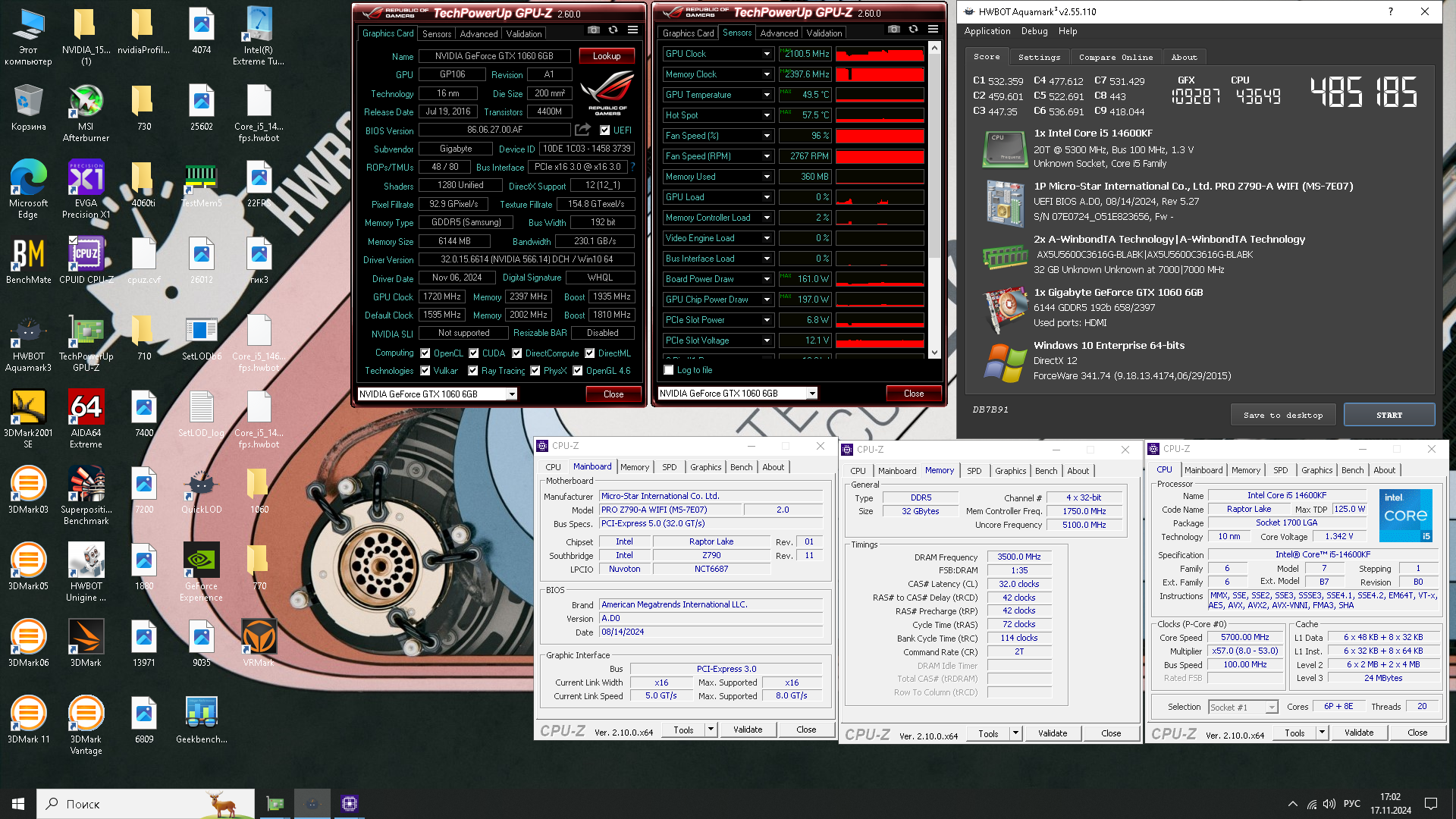
Task: Open AIDA64 Extreme desktop icon
Action: click(x=86, y=419)
